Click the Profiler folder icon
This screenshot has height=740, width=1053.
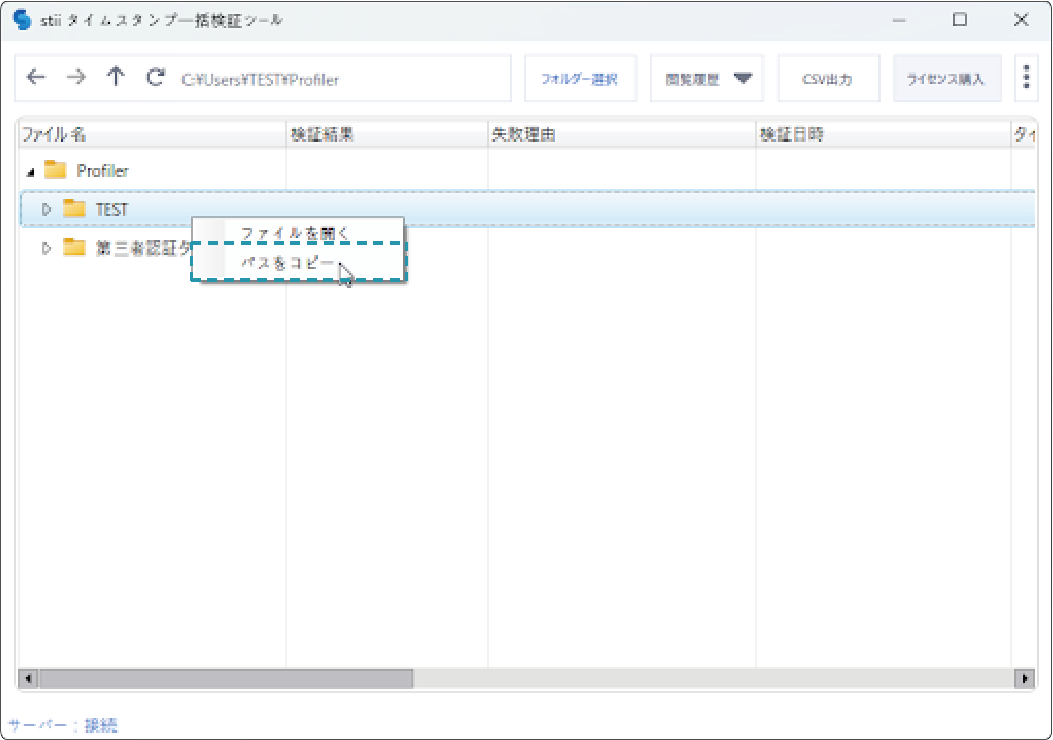pos(55,170)
